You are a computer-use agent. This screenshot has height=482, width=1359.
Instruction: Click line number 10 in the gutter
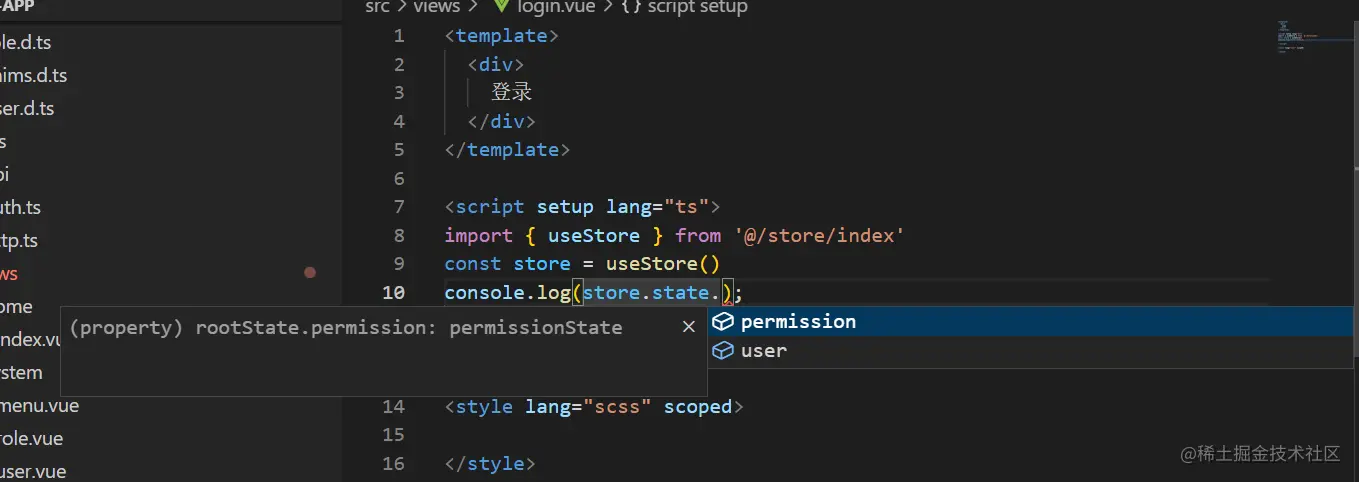[x=393, y=293]
